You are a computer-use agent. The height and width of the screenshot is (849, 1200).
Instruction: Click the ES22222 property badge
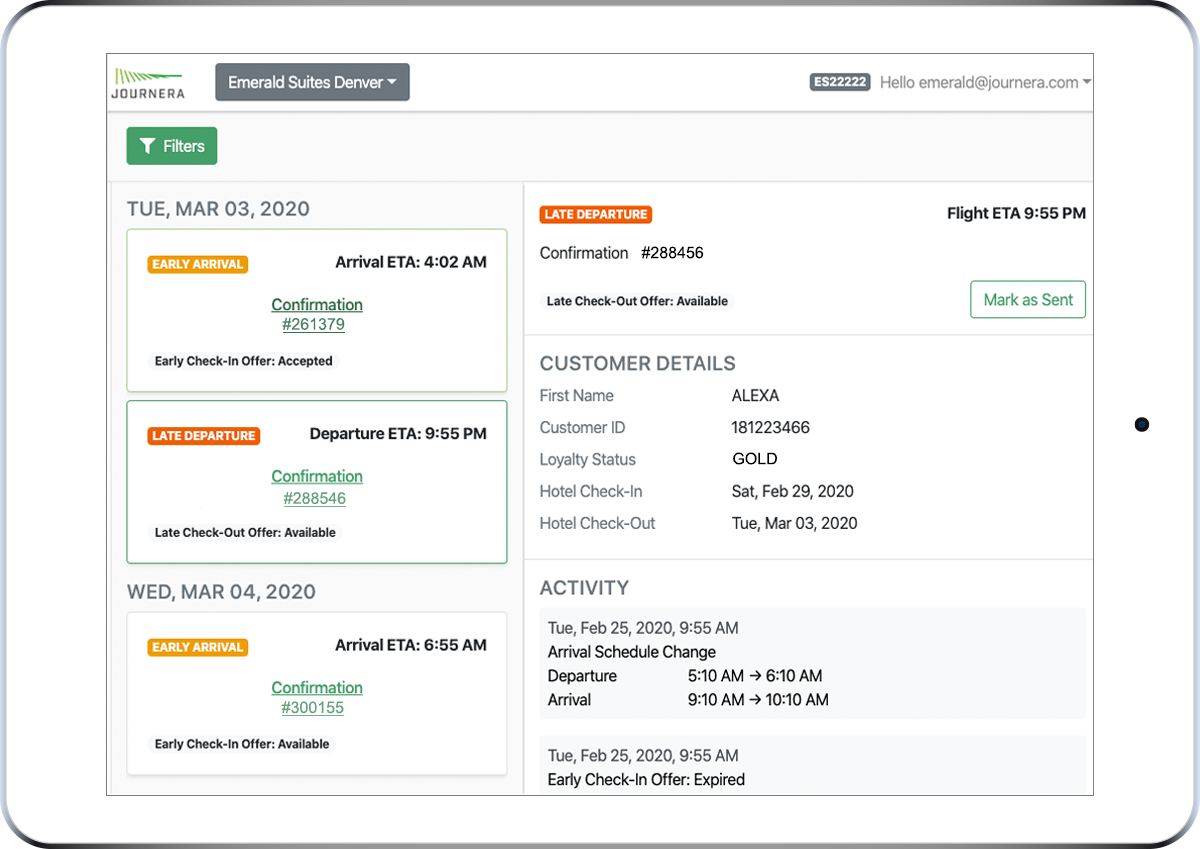pyautogui.click(x=840, y=82)
